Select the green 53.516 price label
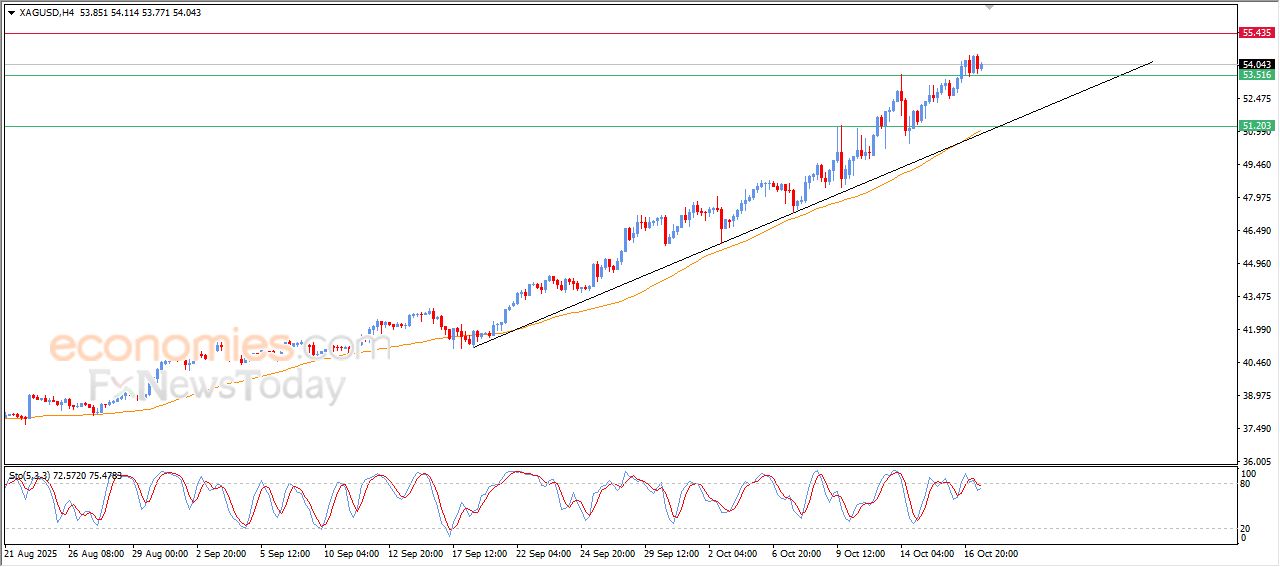Screen dimensions: 1280x567 [1256, 75]
